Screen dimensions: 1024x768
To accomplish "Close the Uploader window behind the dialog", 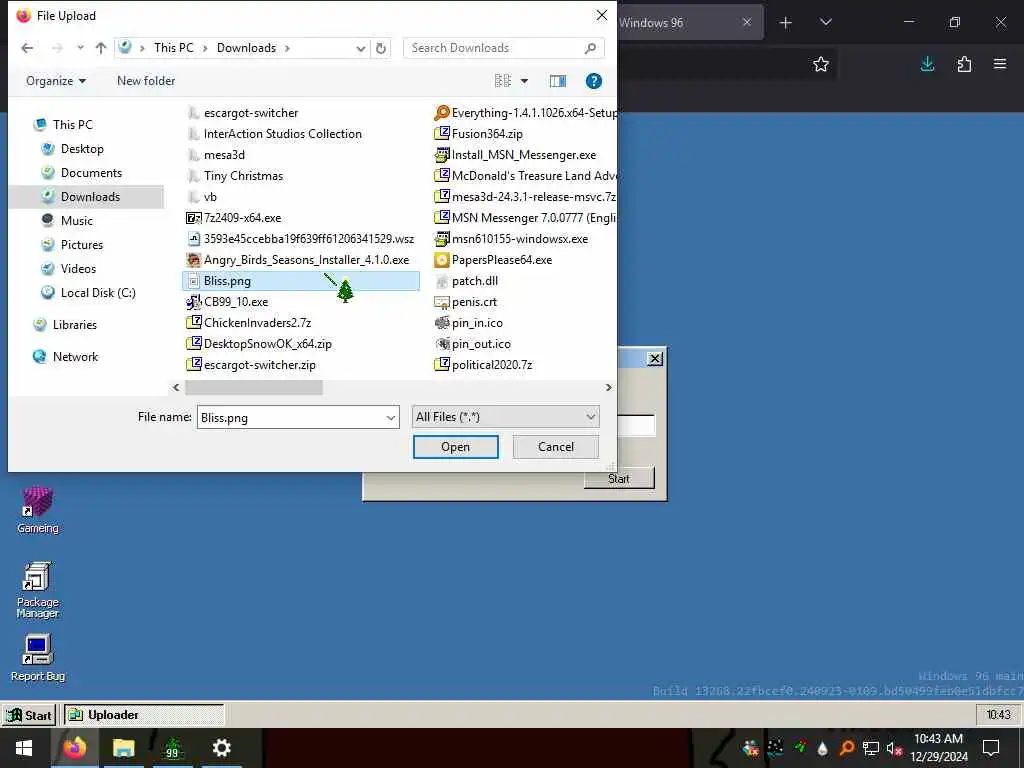I will coord(654,359).
